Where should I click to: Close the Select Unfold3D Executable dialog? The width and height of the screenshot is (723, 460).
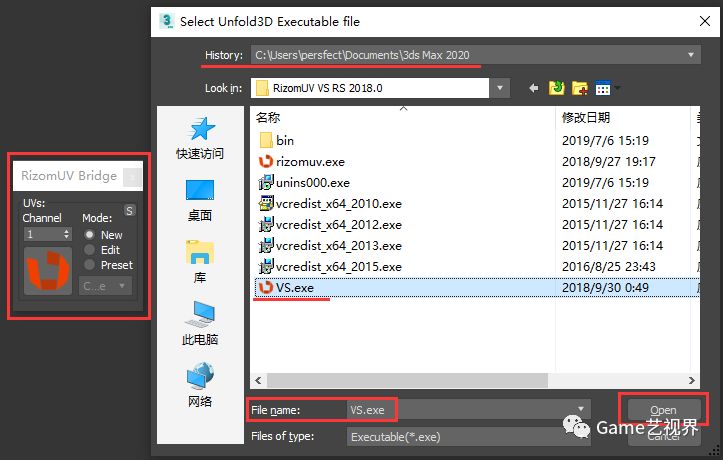704,21
